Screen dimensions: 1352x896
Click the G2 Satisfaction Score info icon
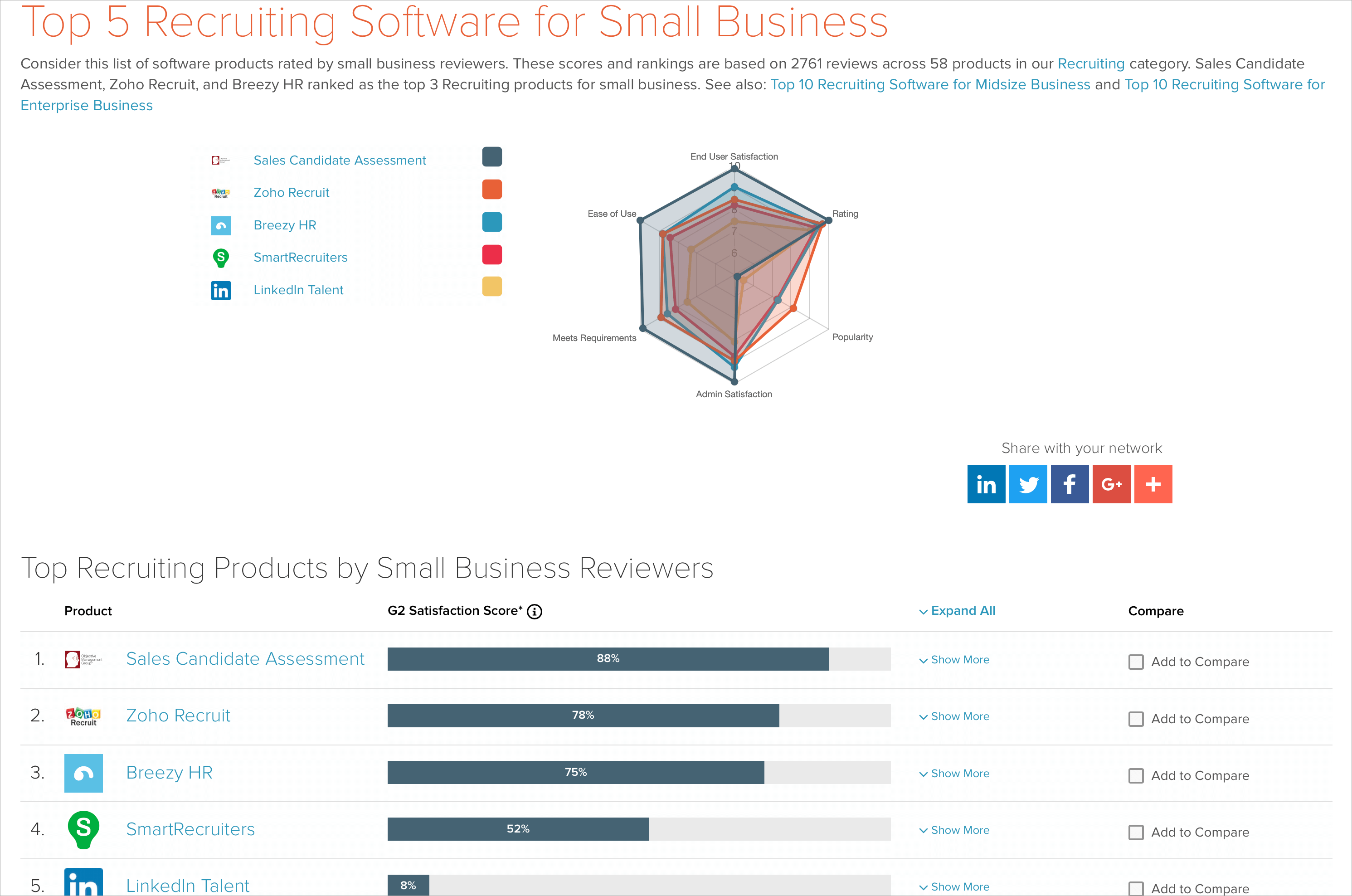coord(534,611)
